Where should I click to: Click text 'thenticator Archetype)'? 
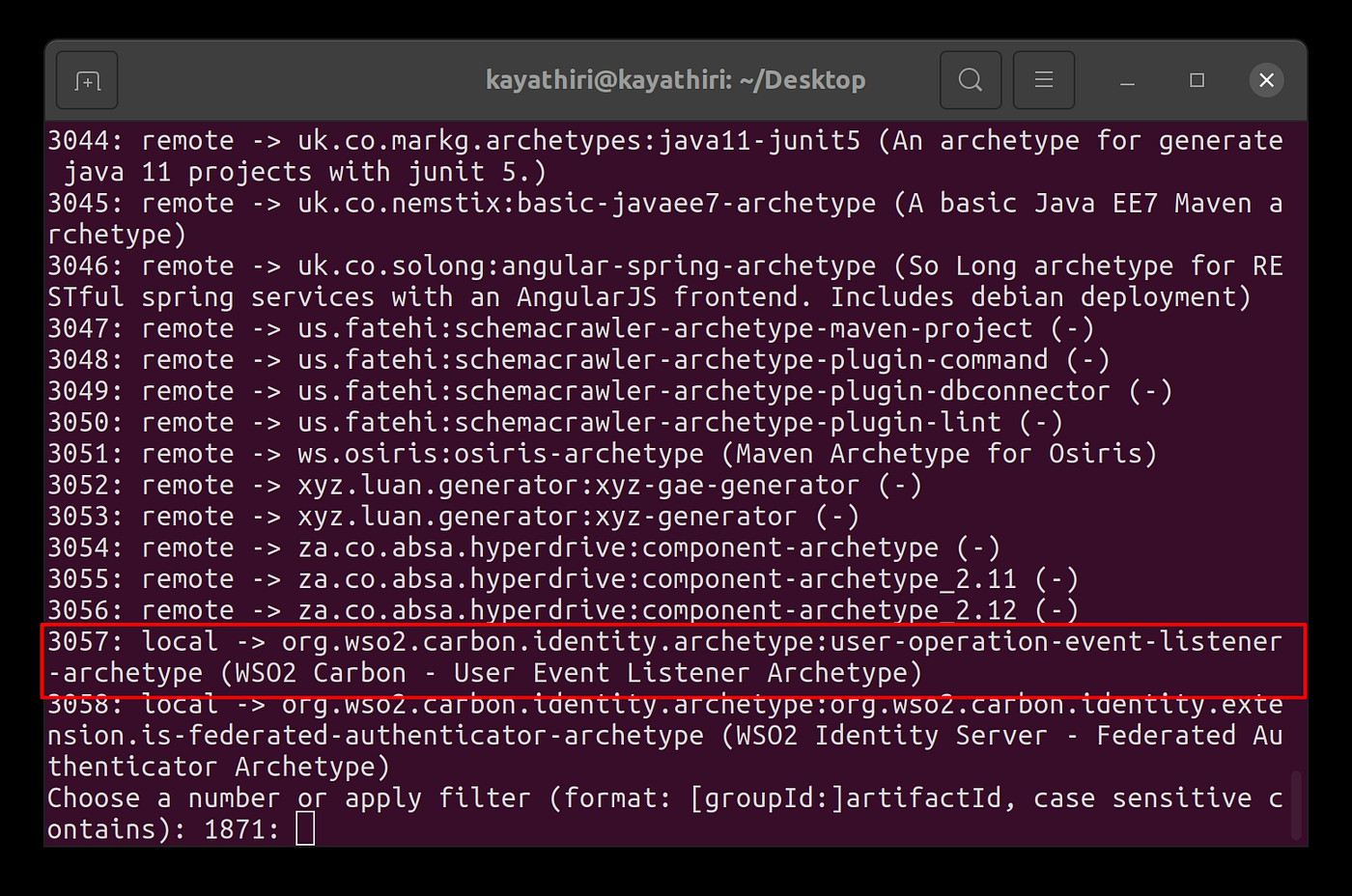[x=218, y=768]
